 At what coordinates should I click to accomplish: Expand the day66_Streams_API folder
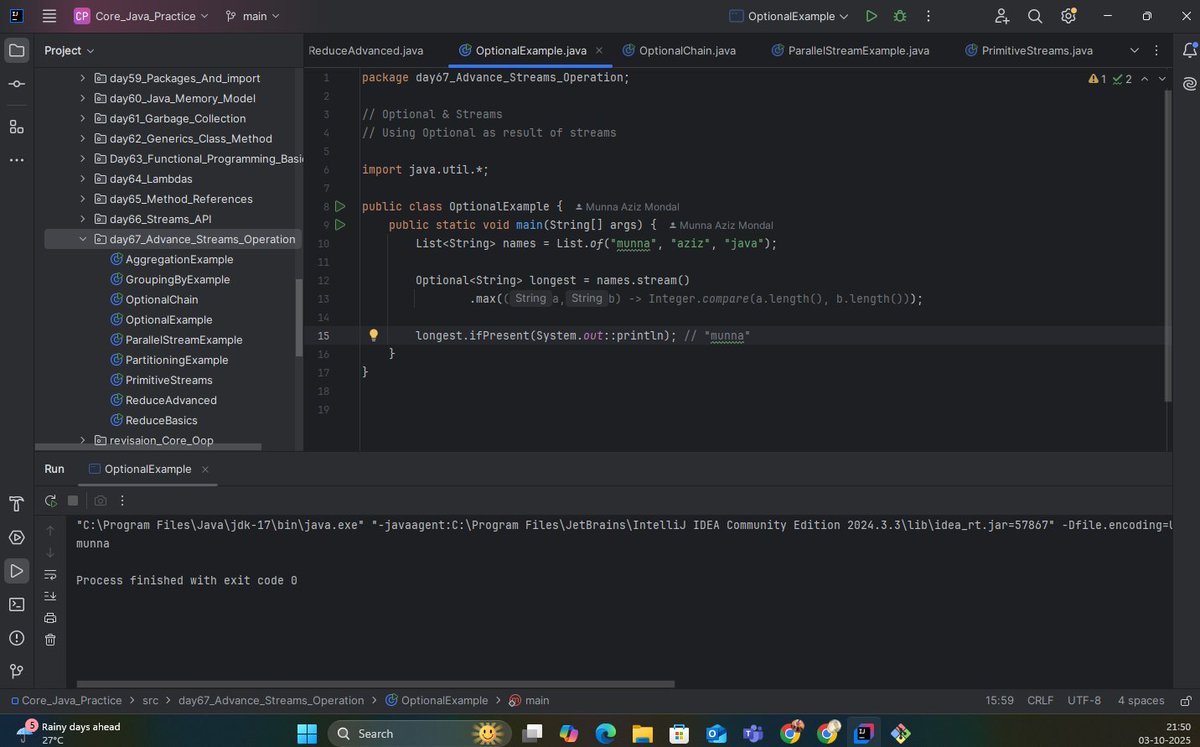83,219
